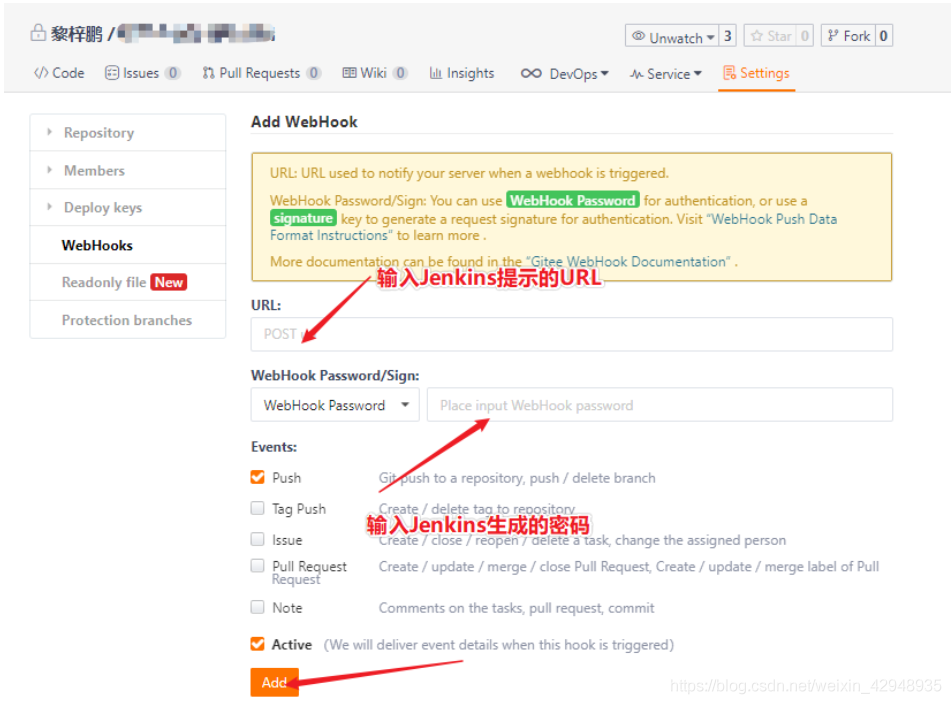Click the green WebHook Password badge
The image size is (951, 704).
pos(573,200)
